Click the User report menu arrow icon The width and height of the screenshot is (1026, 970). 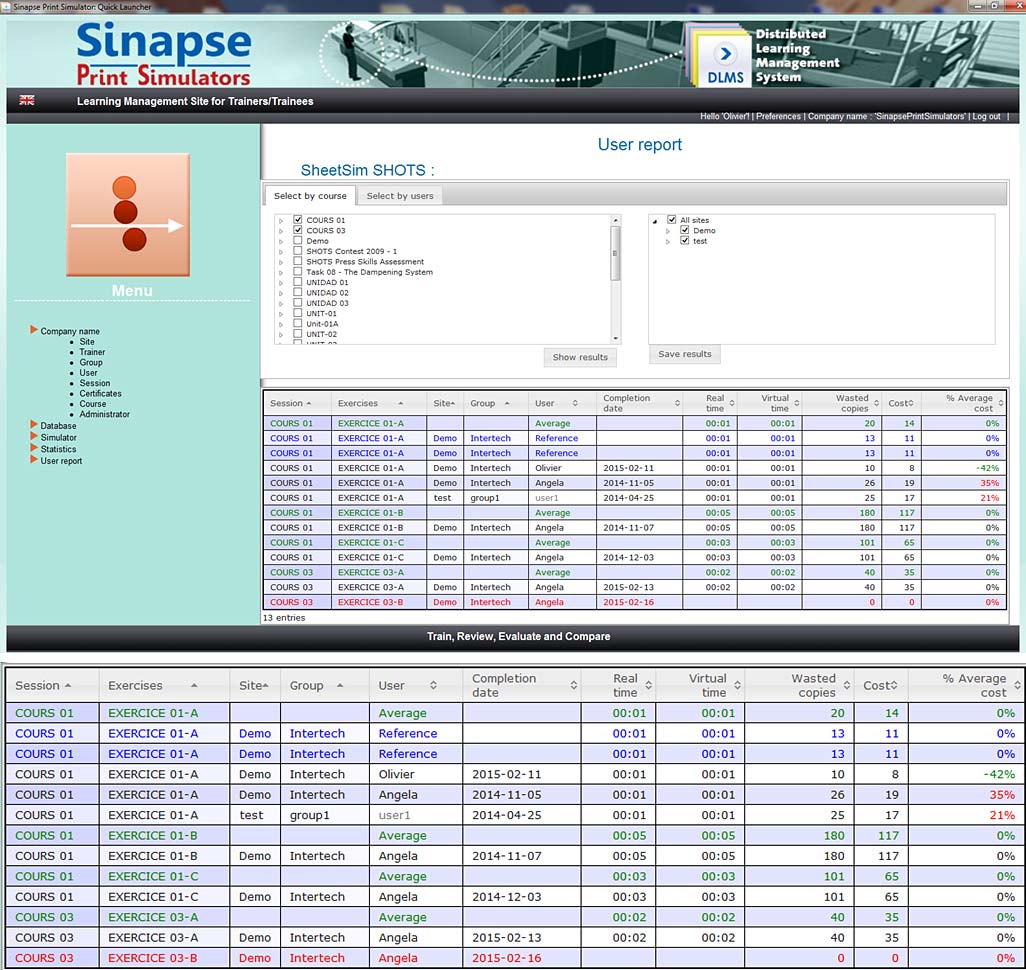click(x=33, y=460)
